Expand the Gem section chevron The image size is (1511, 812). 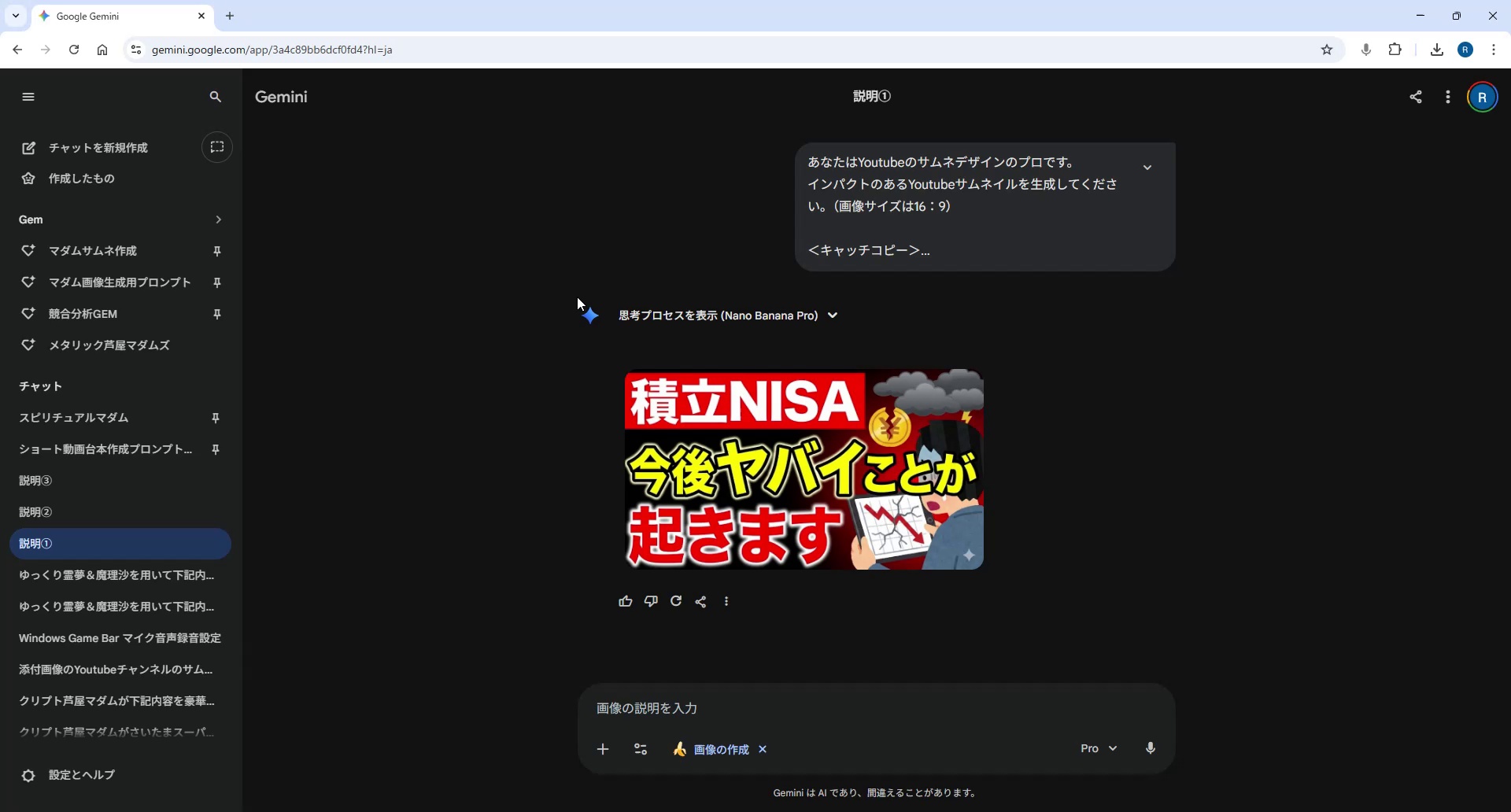click(x=218, y=220)
